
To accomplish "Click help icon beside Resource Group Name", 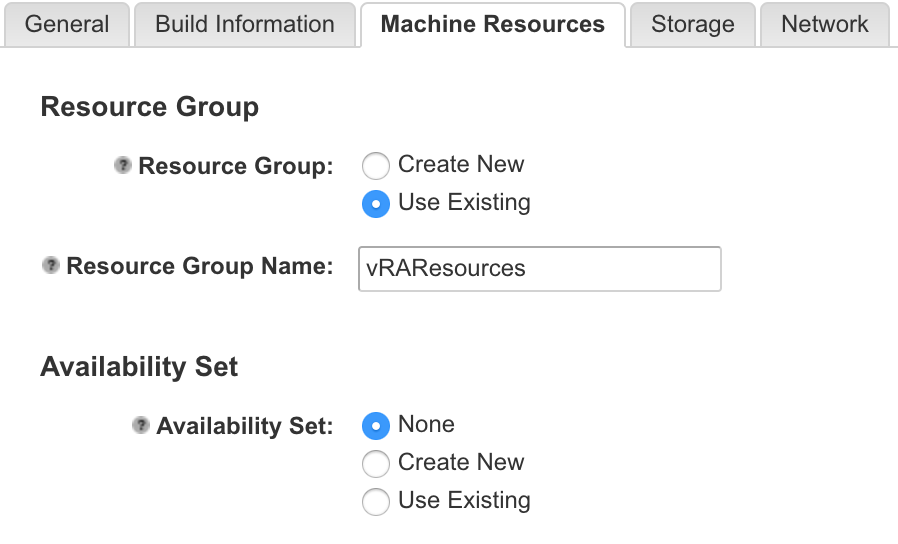I will point(51,266).
